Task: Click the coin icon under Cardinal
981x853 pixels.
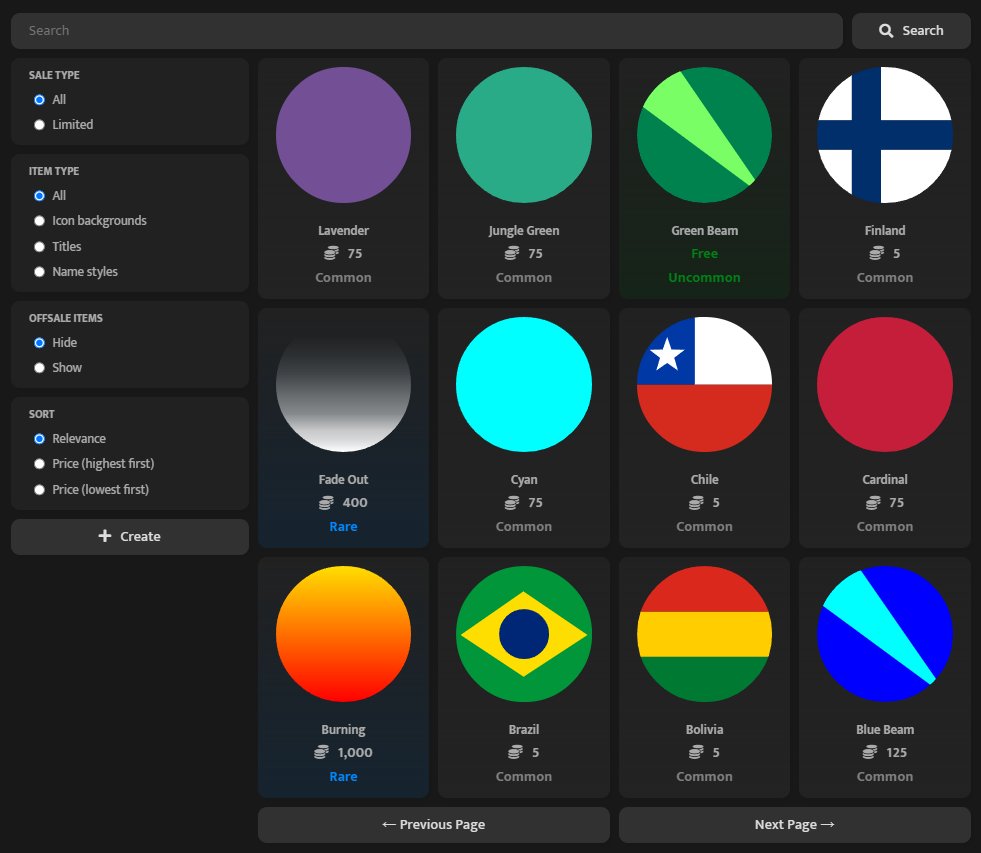Action: pos(873,503)
